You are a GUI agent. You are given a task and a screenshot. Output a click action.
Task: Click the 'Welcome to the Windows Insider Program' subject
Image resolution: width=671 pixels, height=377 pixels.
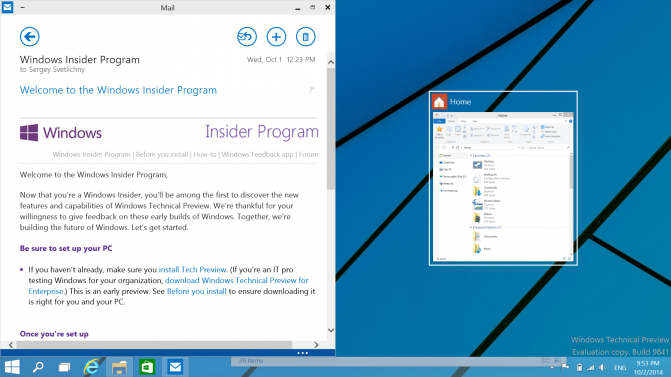(x=118, y=90)
